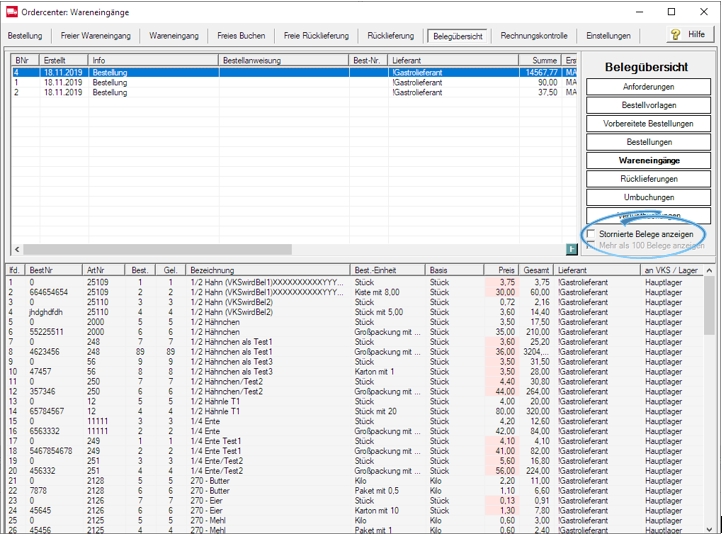722x537 pixels.
Task: Click the jhdghdfdh BestNr cell
Action: point(46,312)
